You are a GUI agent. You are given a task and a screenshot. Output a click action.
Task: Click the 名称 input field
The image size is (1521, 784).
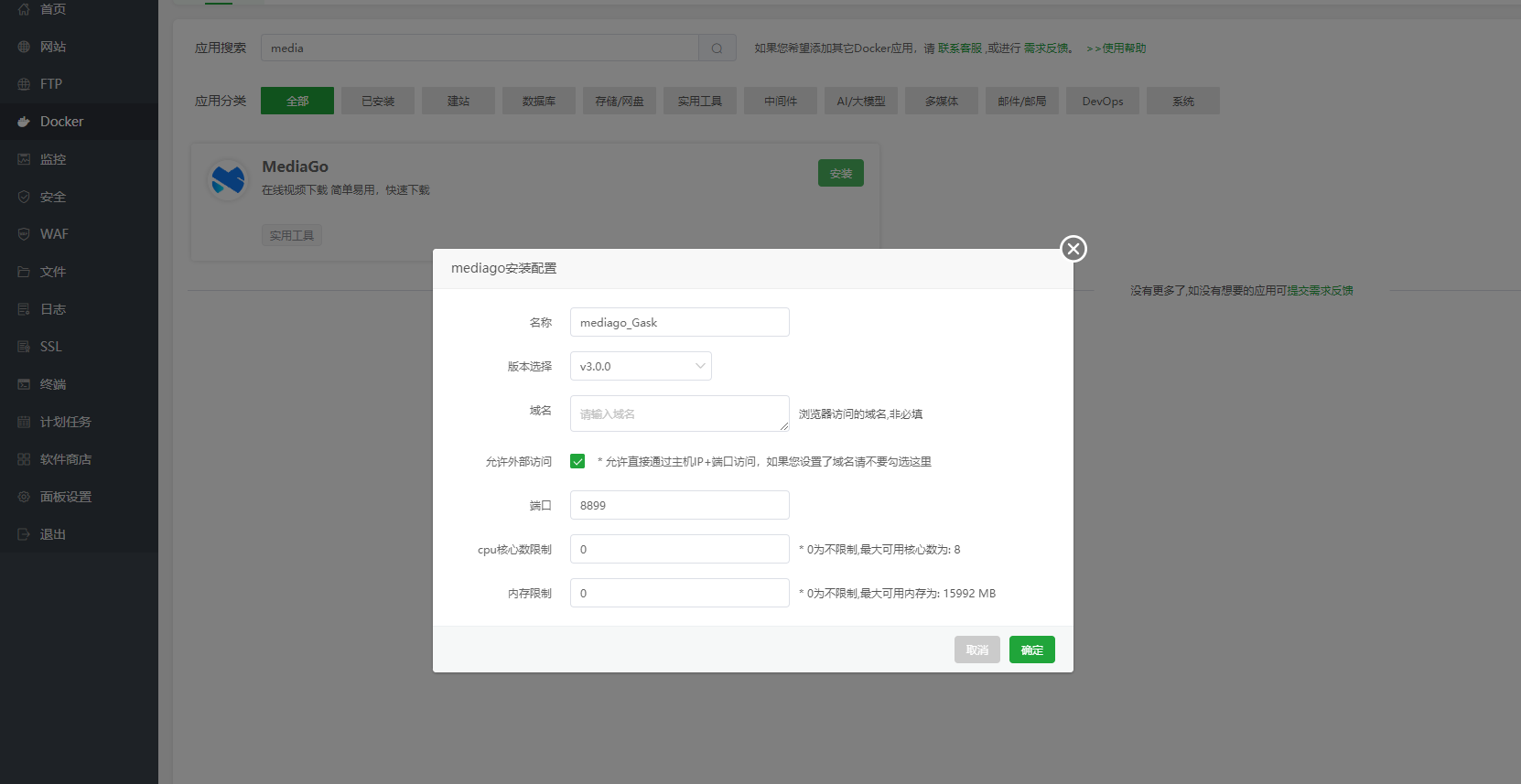(680, 322)
